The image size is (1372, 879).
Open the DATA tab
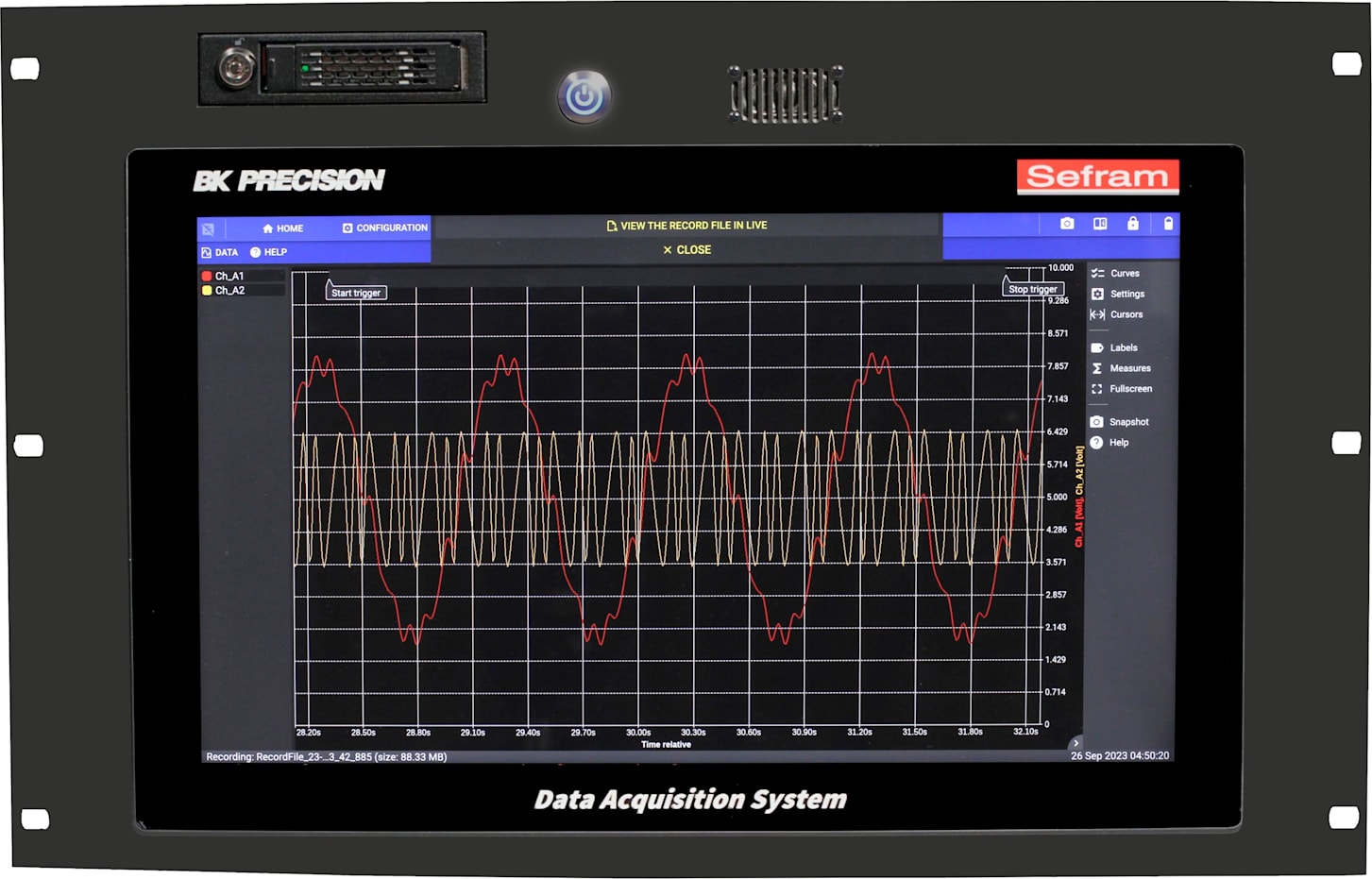(219, 253)
